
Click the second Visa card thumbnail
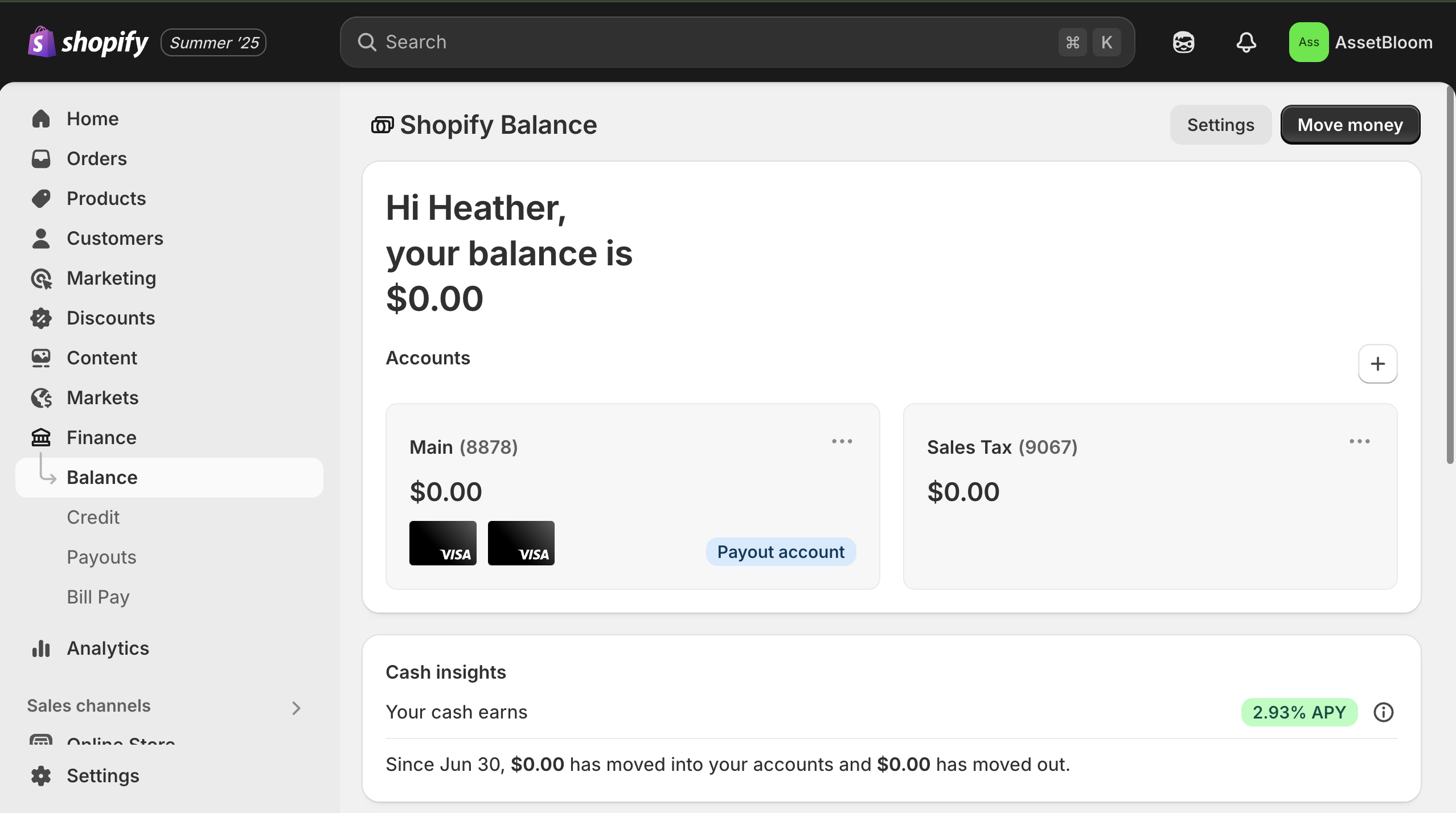click(521, 543)
